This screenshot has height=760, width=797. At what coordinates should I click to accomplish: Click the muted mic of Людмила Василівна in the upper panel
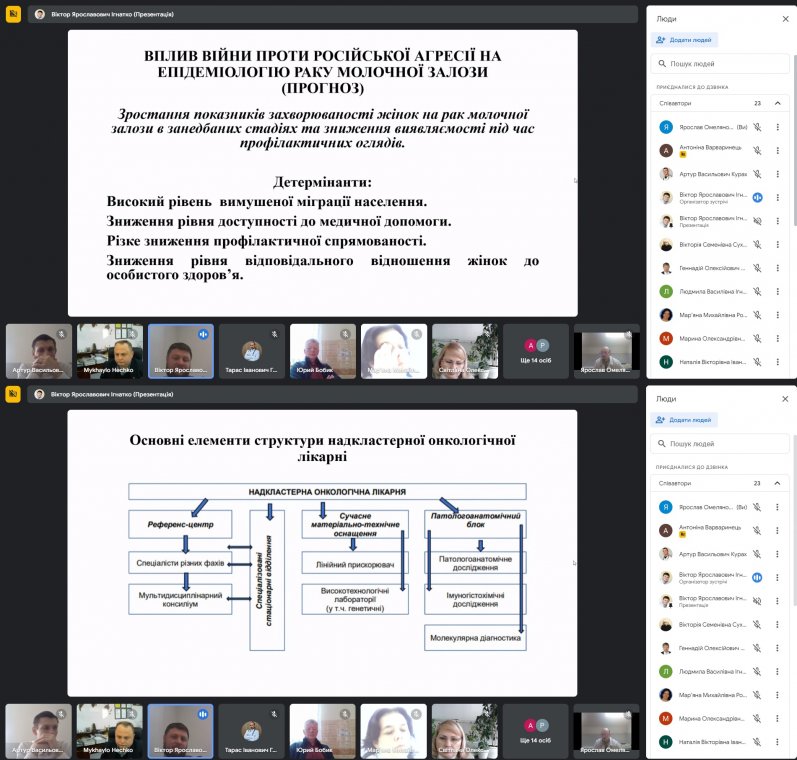(x=757, y=291)
